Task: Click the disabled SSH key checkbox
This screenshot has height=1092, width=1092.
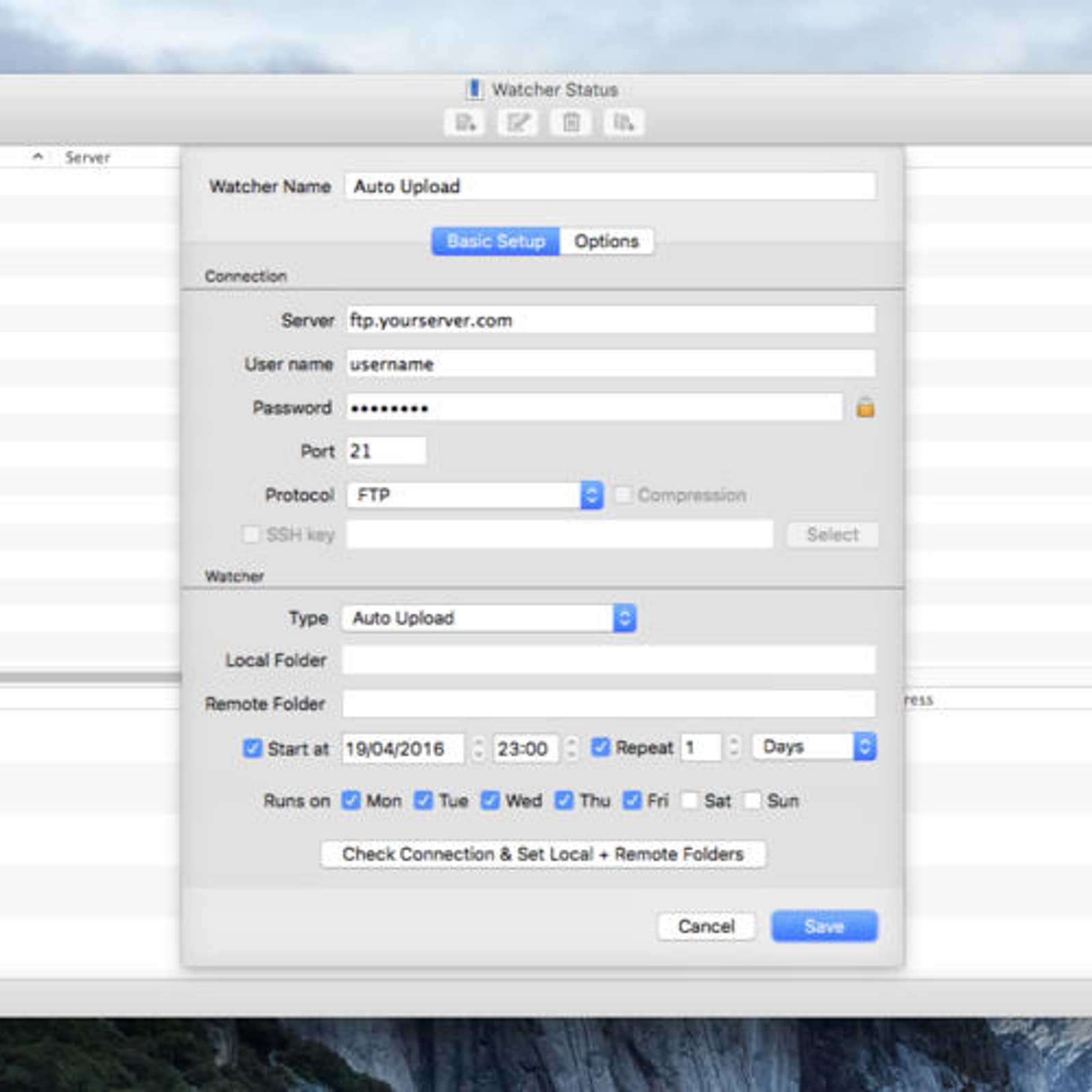Action: (x=251, y=534)
